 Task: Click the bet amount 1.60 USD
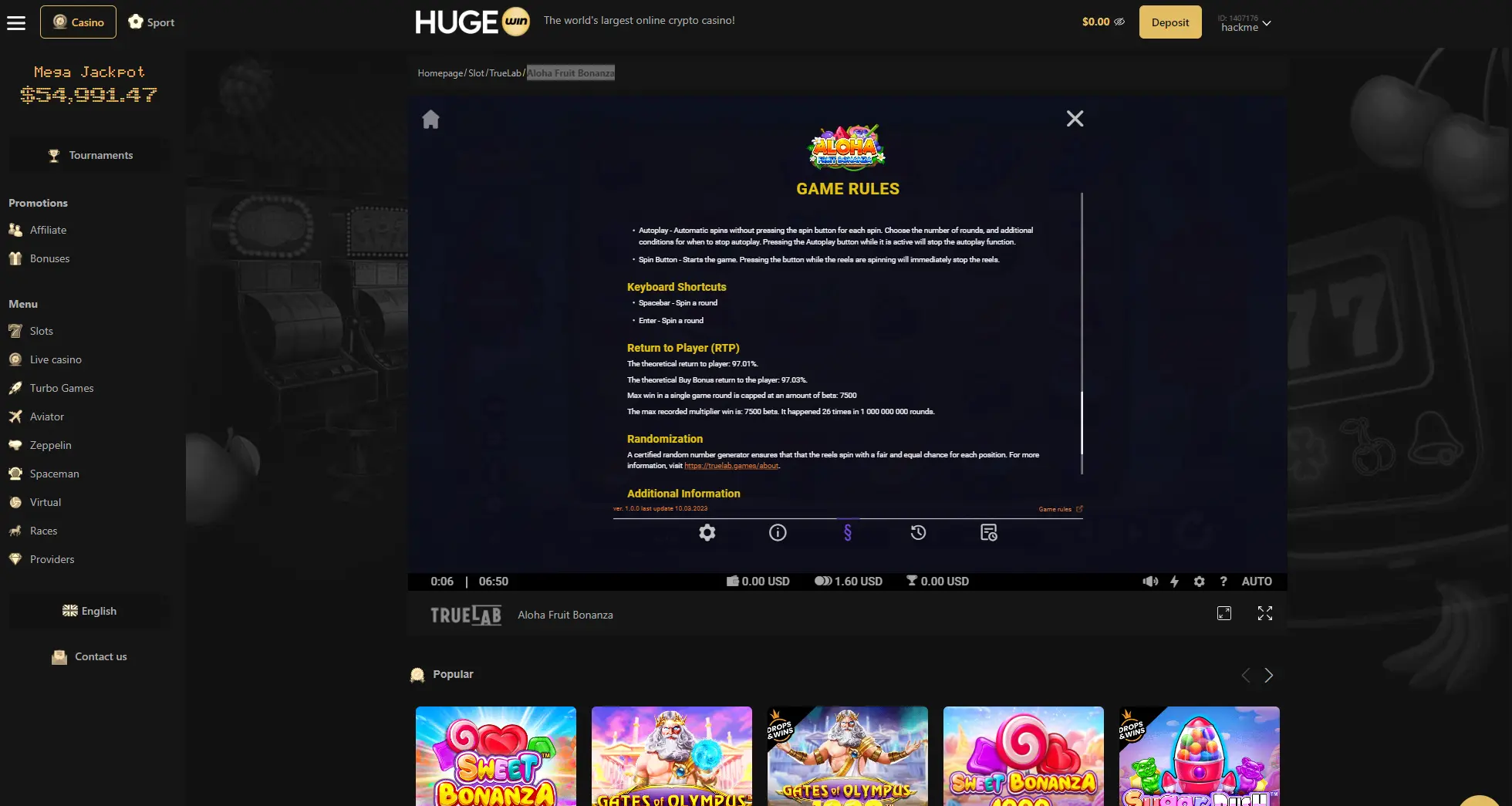[849, 582]
